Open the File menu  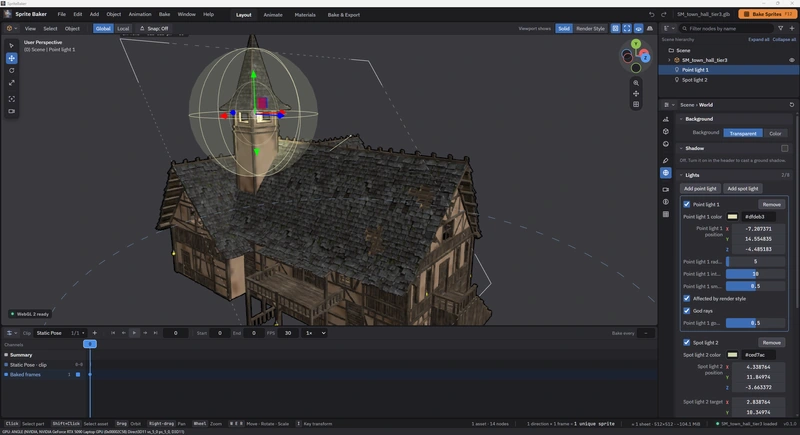(62, 14)
